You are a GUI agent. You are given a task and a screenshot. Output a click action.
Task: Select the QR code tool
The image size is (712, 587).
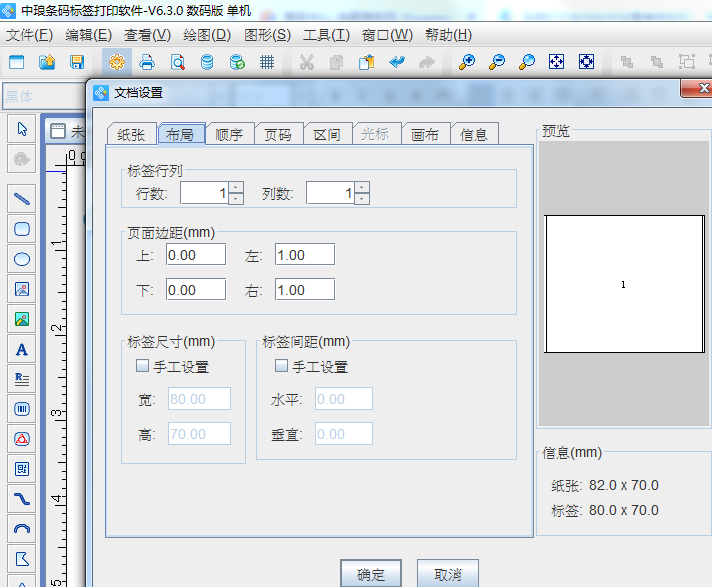point(22,468)
